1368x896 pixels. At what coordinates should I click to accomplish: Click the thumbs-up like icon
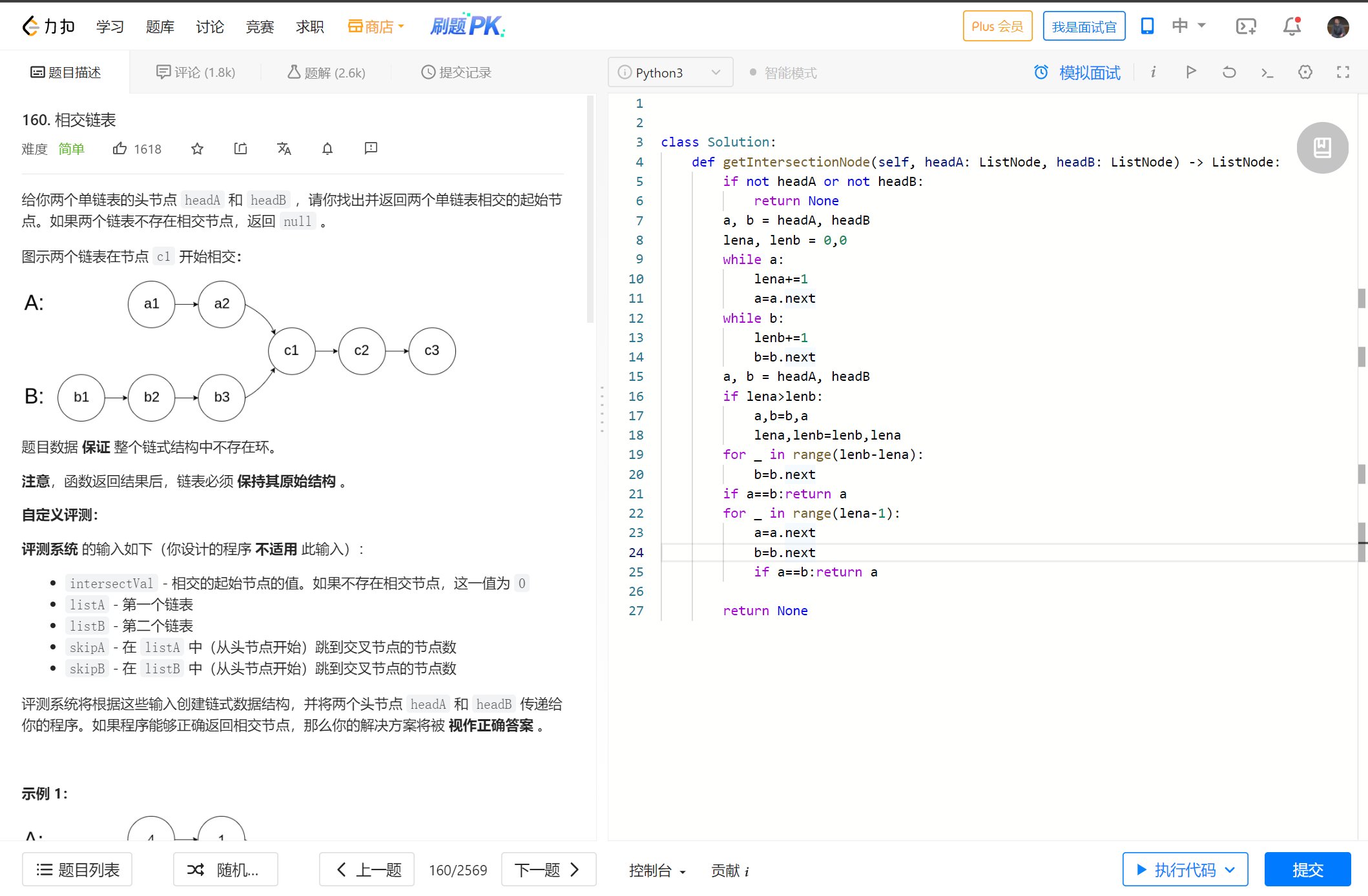tap(119, 149)
